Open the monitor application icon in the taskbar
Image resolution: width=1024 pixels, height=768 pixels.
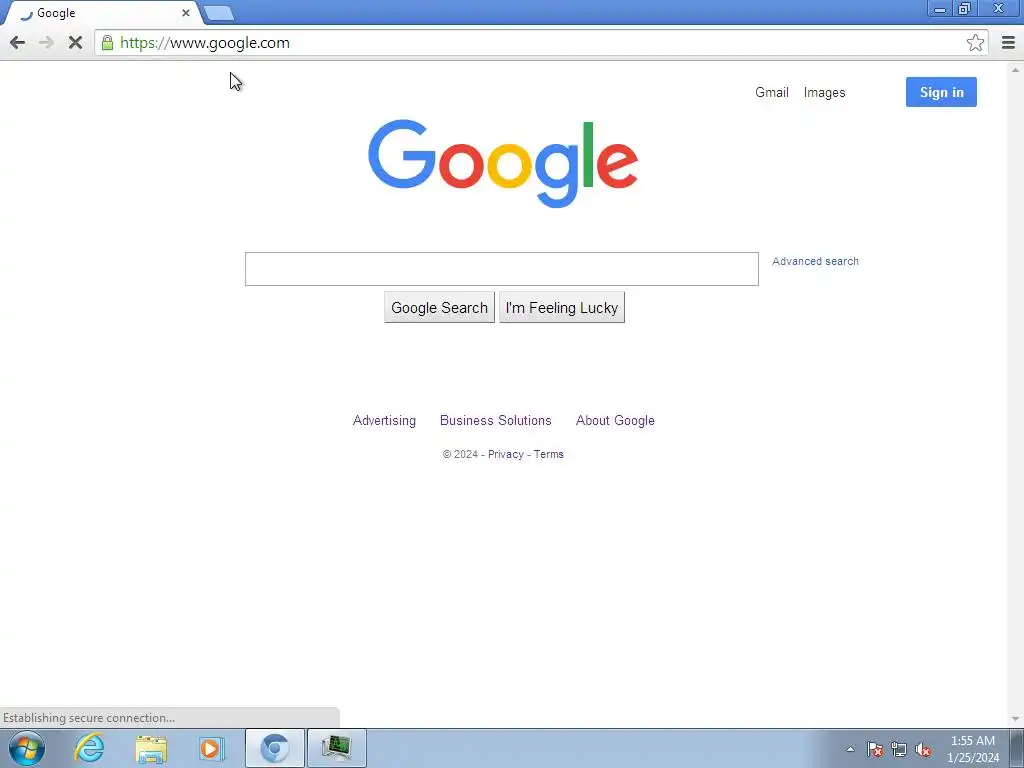tap(336, 748)
